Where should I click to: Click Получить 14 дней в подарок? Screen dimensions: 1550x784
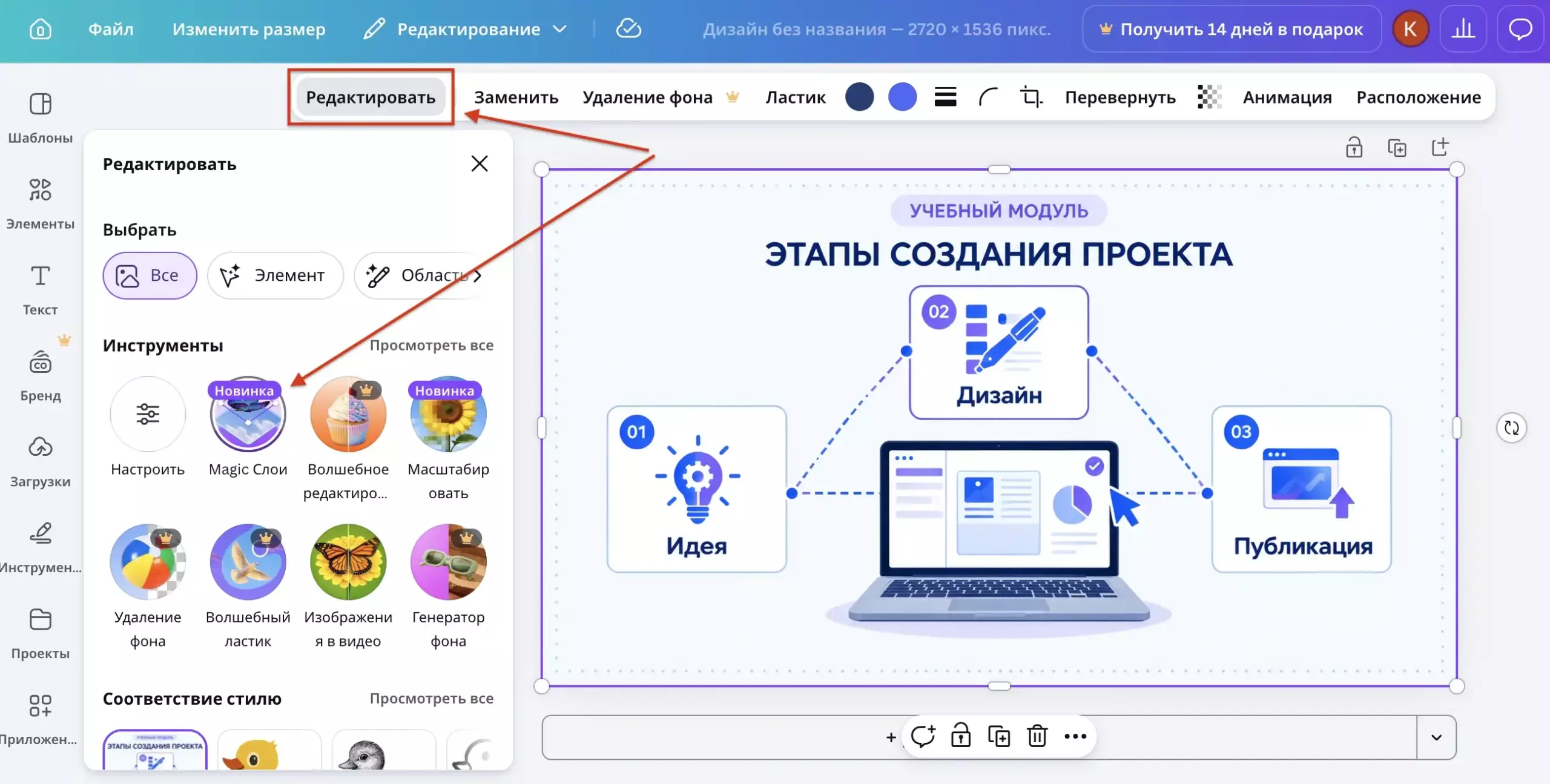(x=1232, y=29)
